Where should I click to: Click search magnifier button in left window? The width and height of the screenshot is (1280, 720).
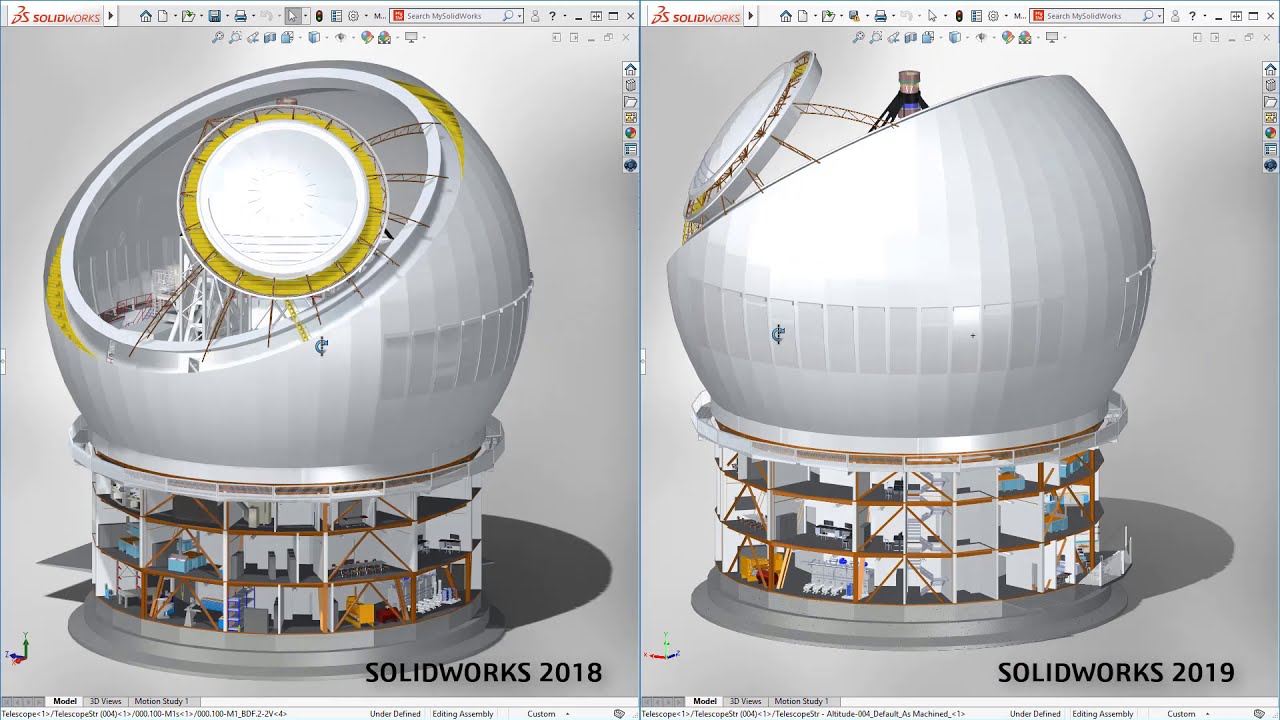508,16
